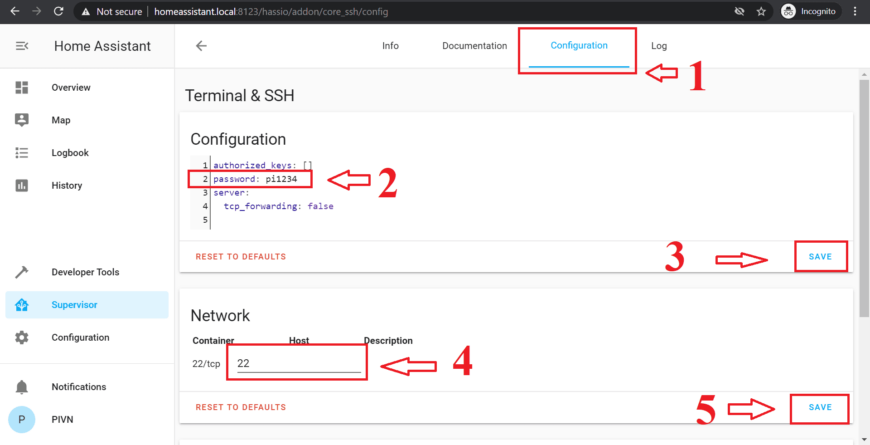Click the back arrow in add-on header
870x445 pixels.
201,46
